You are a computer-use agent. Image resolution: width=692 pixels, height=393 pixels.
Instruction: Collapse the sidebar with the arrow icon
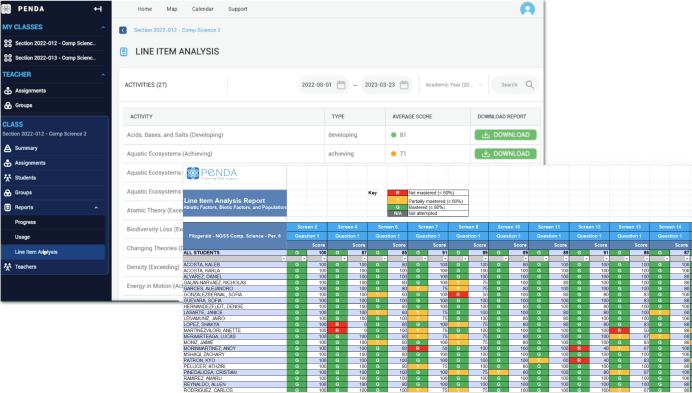click(98, 9)
